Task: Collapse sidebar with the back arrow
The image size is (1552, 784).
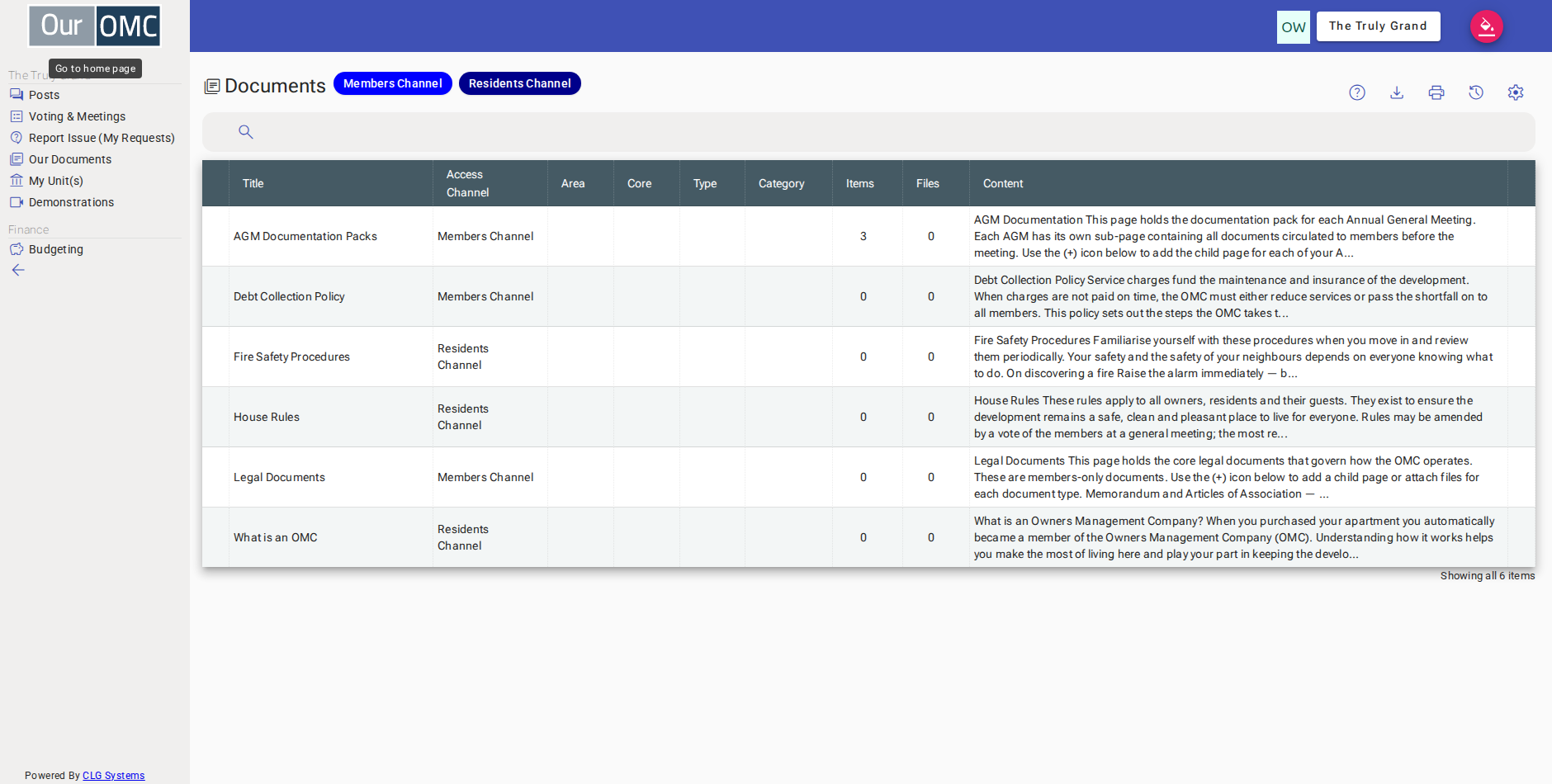Action: click(x=18, y=270)
